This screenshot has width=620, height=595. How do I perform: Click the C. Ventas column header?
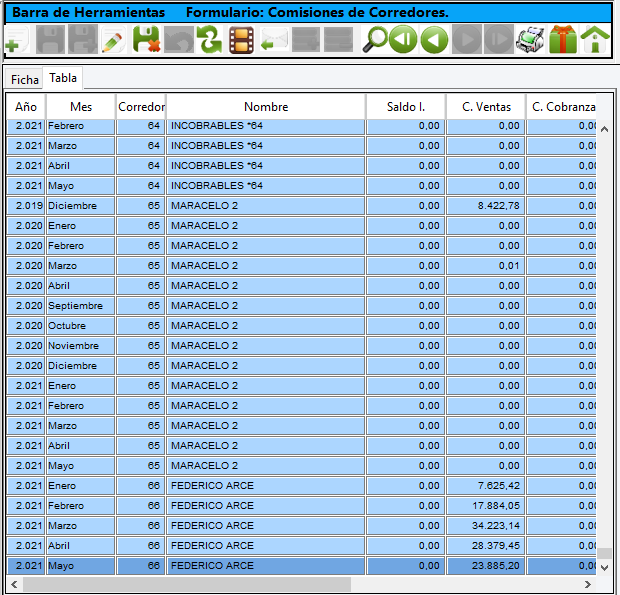pos(486,107)
